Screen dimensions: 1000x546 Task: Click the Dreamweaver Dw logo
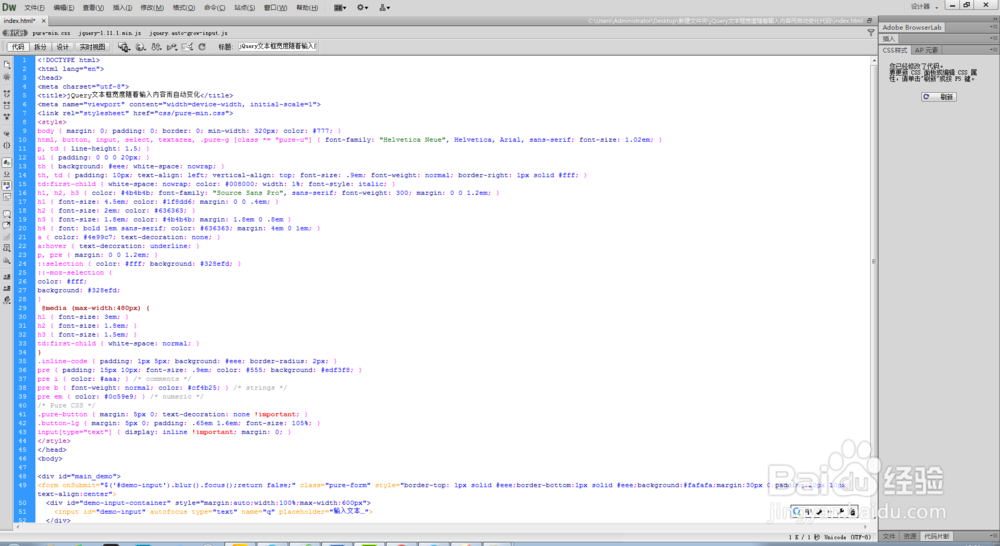(9, 7)
